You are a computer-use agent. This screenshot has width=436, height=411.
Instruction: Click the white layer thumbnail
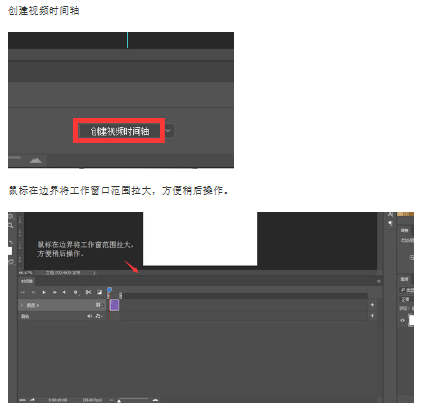[x=412, y=320]
